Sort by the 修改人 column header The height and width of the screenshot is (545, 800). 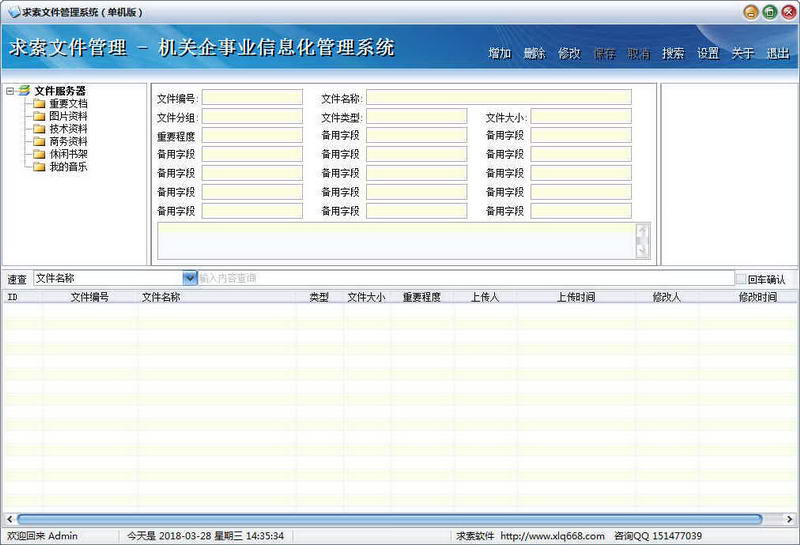point(666,297)
